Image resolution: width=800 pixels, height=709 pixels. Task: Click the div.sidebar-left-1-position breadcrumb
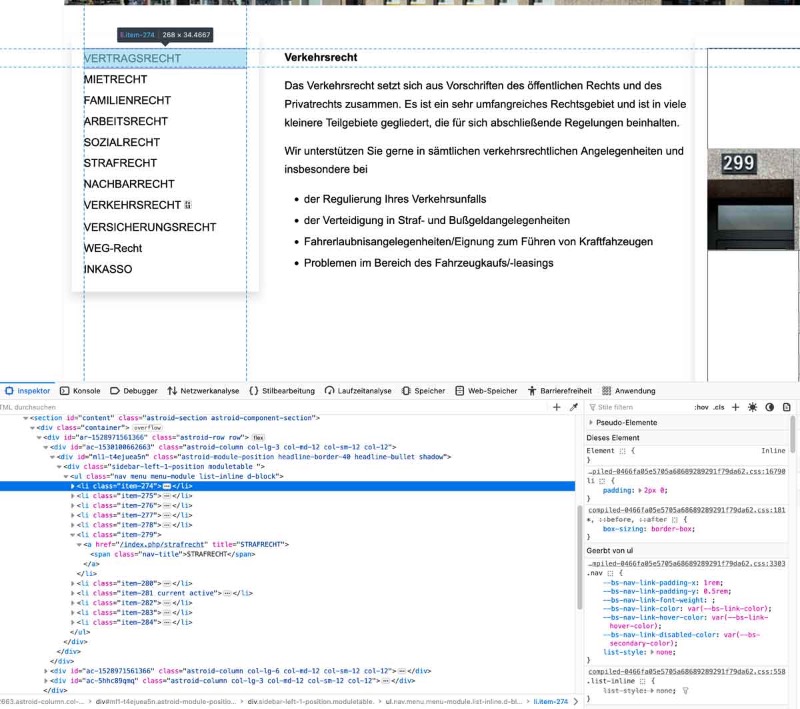[x=310, y=702]
